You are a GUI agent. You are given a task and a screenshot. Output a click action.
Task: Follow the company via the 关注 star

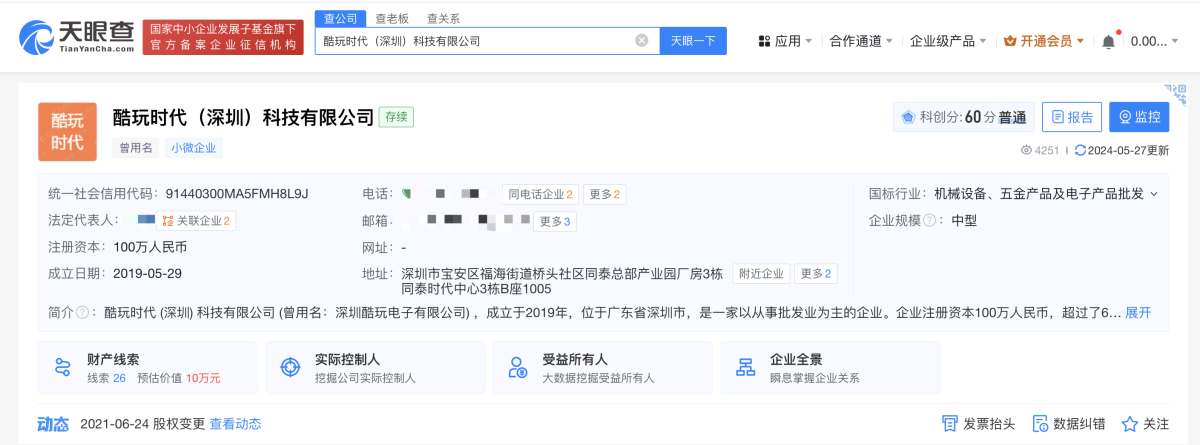(1145, 424)
